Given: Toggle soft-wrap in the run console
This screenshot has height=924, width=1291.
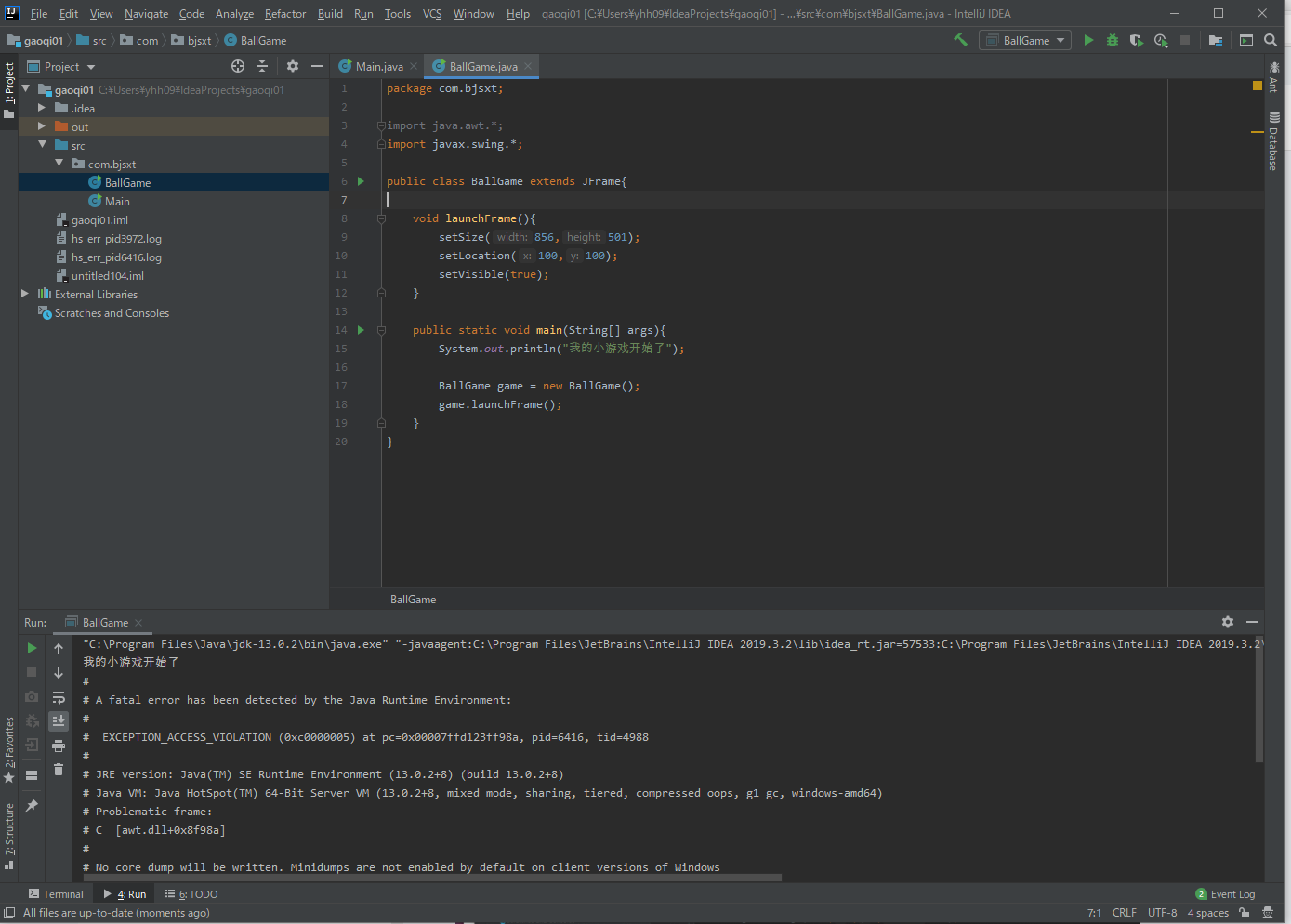Looking at the screenshot, I should [x=59, y=697].
